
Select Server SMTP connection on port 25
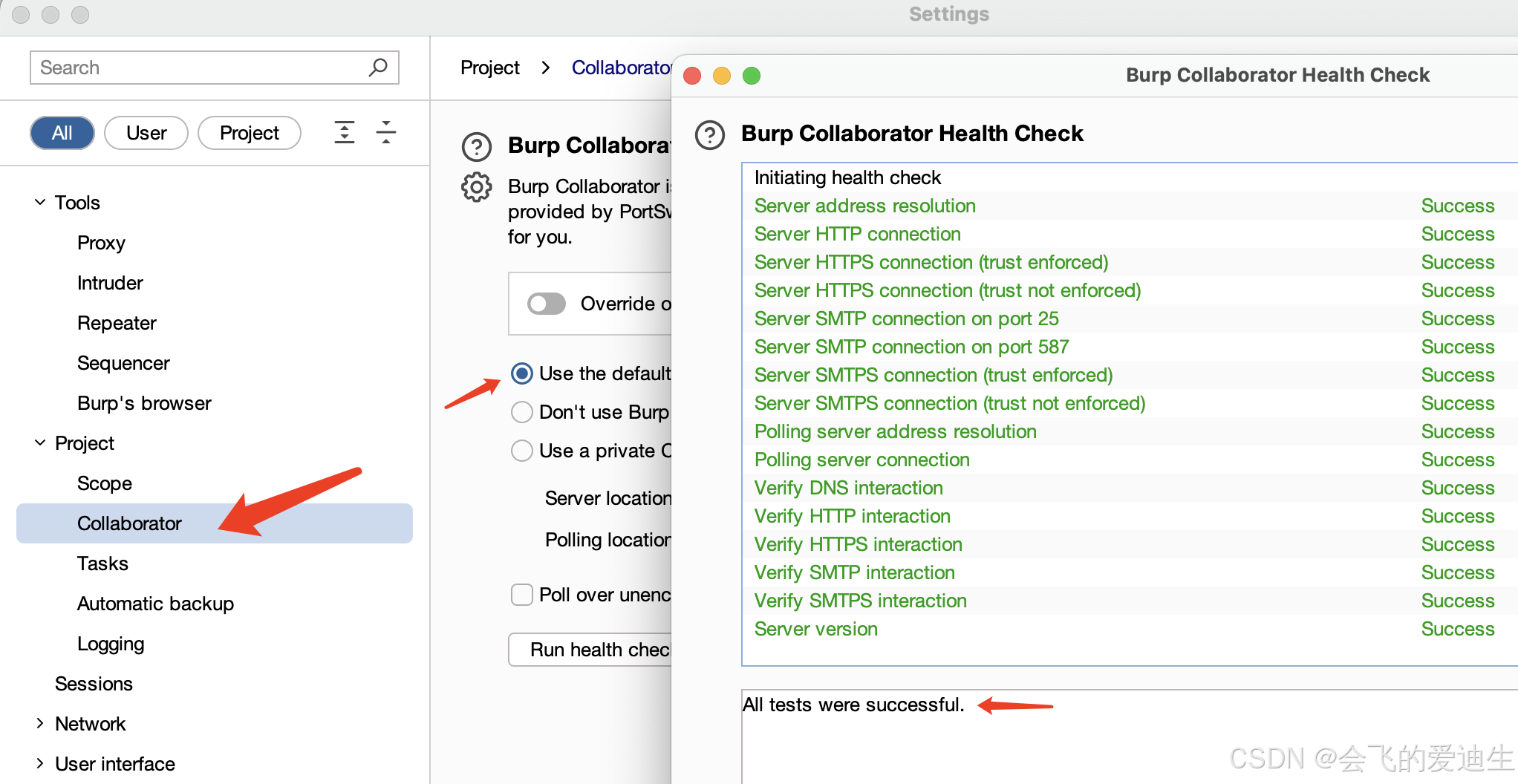tap(1130, 318)
